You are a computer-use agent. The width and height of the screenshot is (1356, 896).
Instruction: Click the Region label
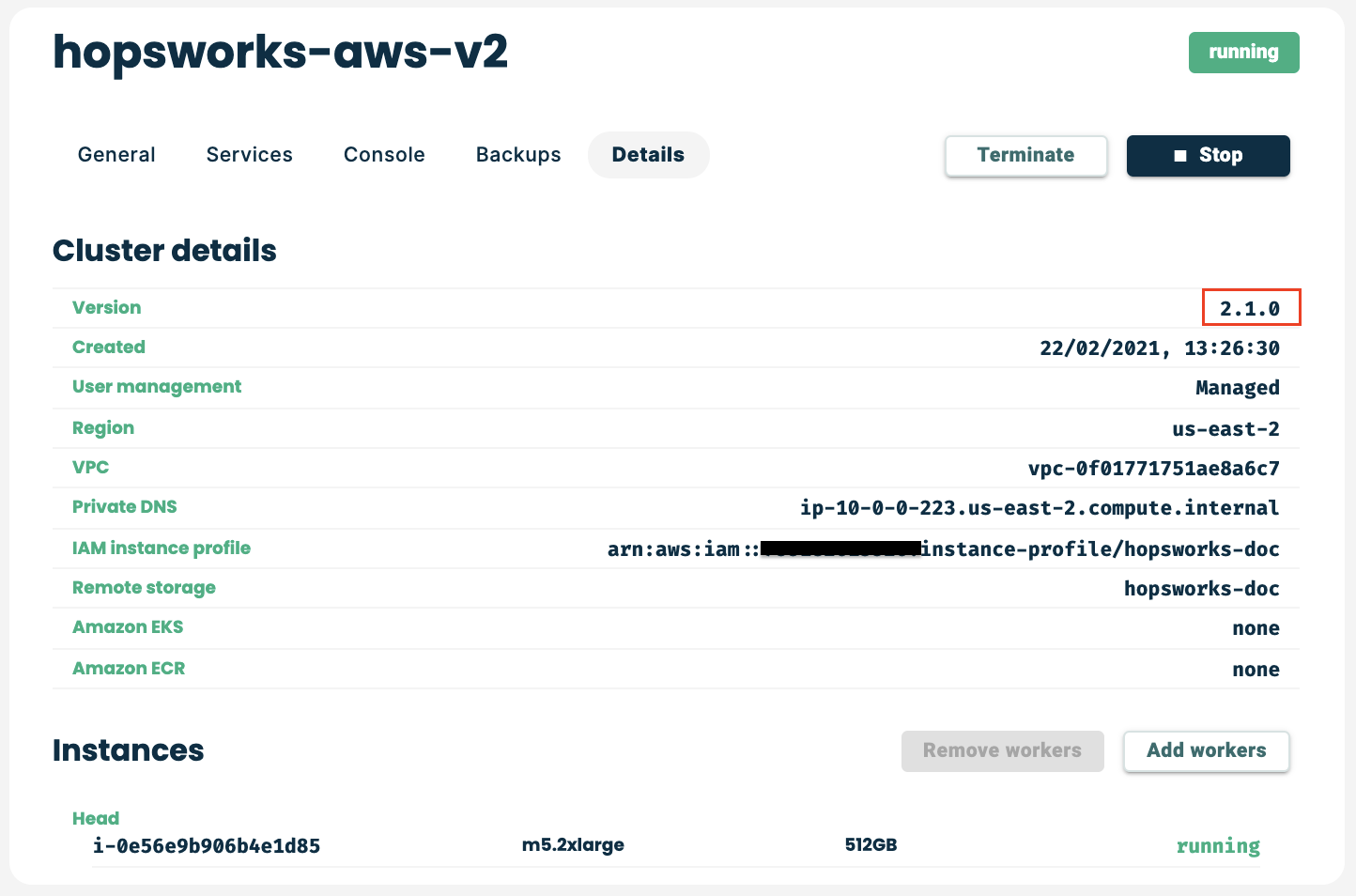pos(103,428)
